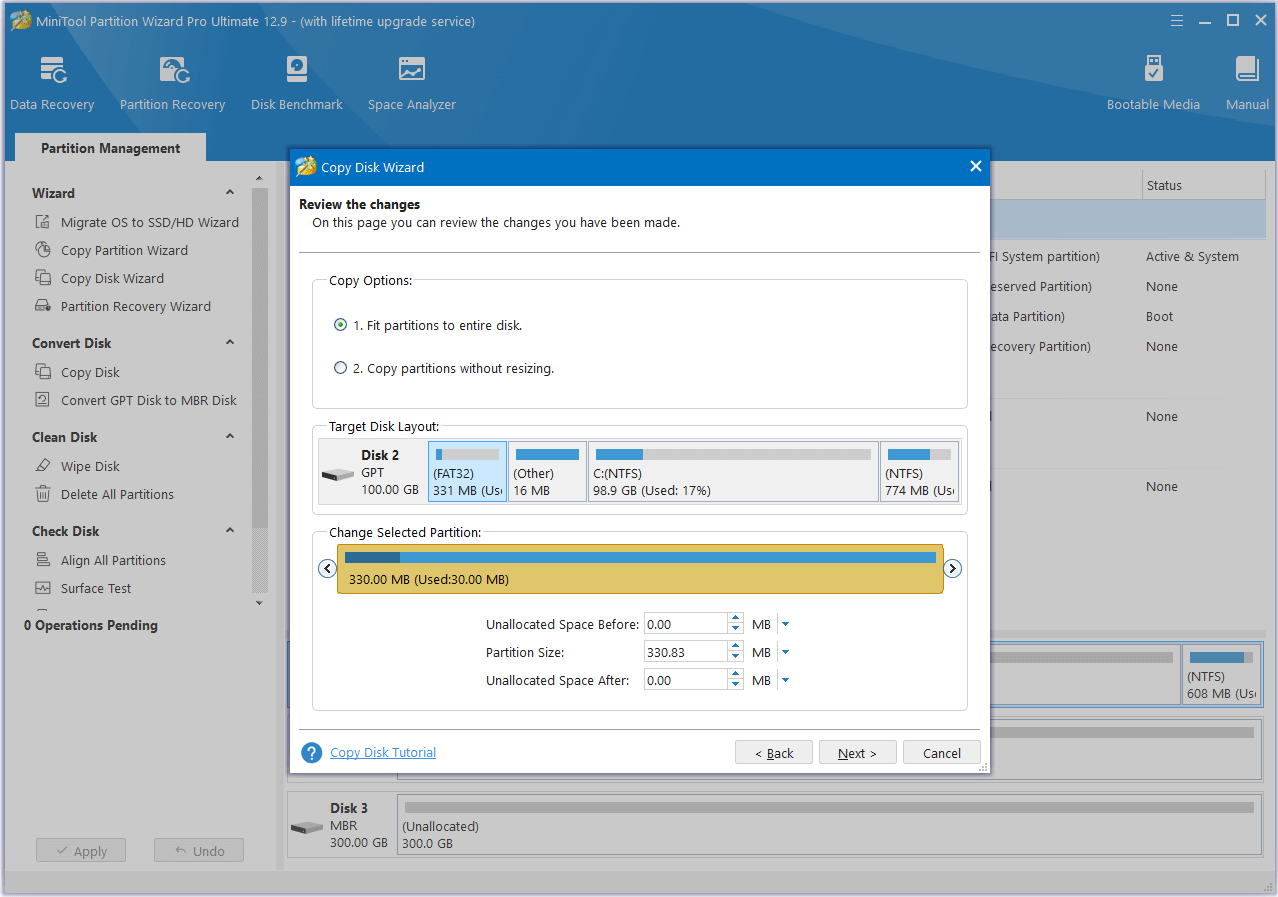Click Disk 2 drive icon in target layout

click(338, 474)
